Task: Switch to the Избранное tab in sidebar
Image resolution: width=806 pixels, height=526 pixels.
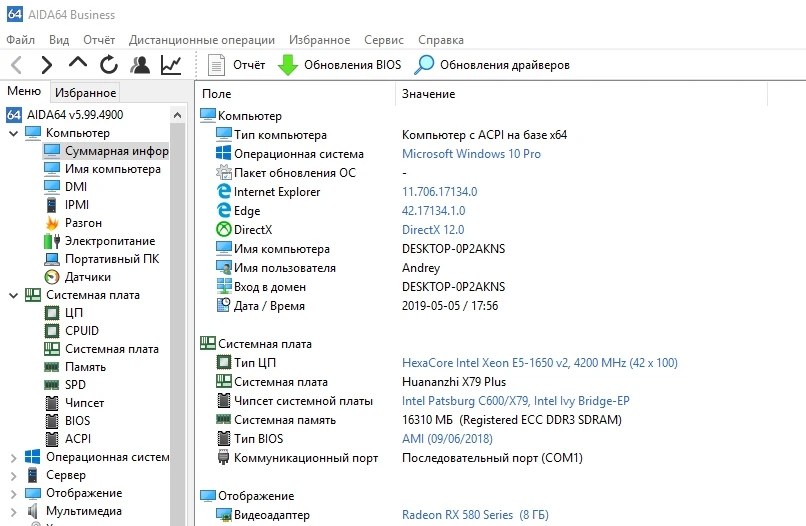Action: (x=85, y=93)
